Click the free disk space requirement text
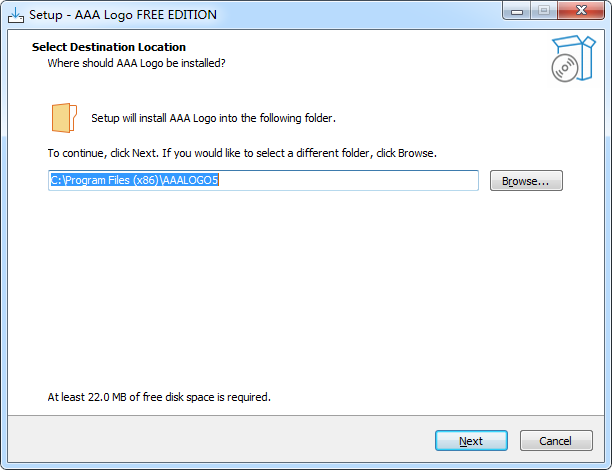 [x=159, y=397]
